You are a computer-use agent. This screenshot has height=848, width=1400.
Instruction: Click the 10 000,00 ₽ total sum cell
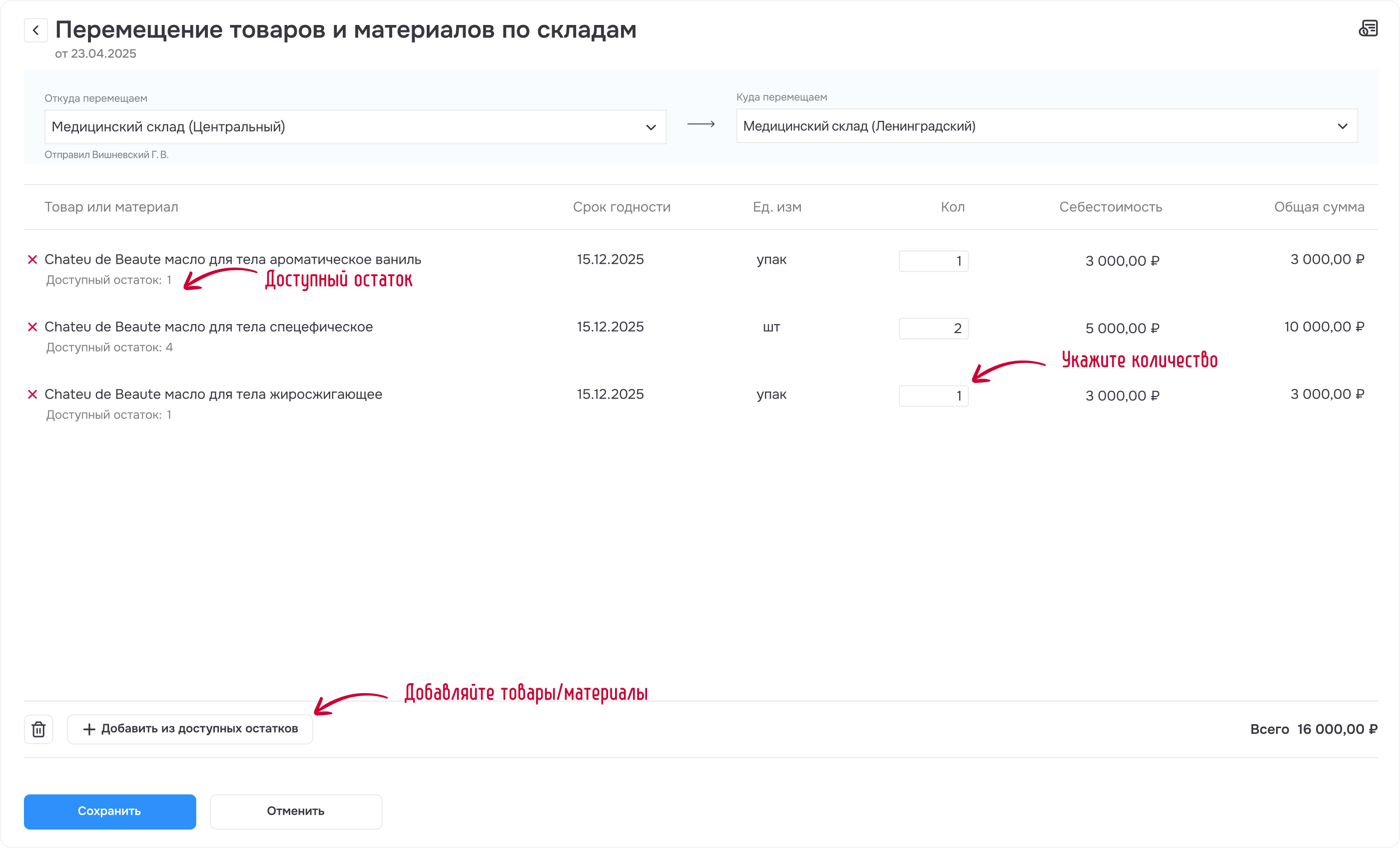1324,327
